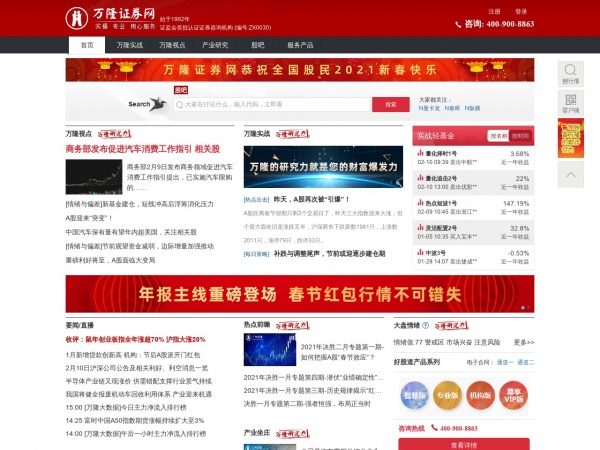Open the N曼卡龙 trending stock link

coord(429,108)
